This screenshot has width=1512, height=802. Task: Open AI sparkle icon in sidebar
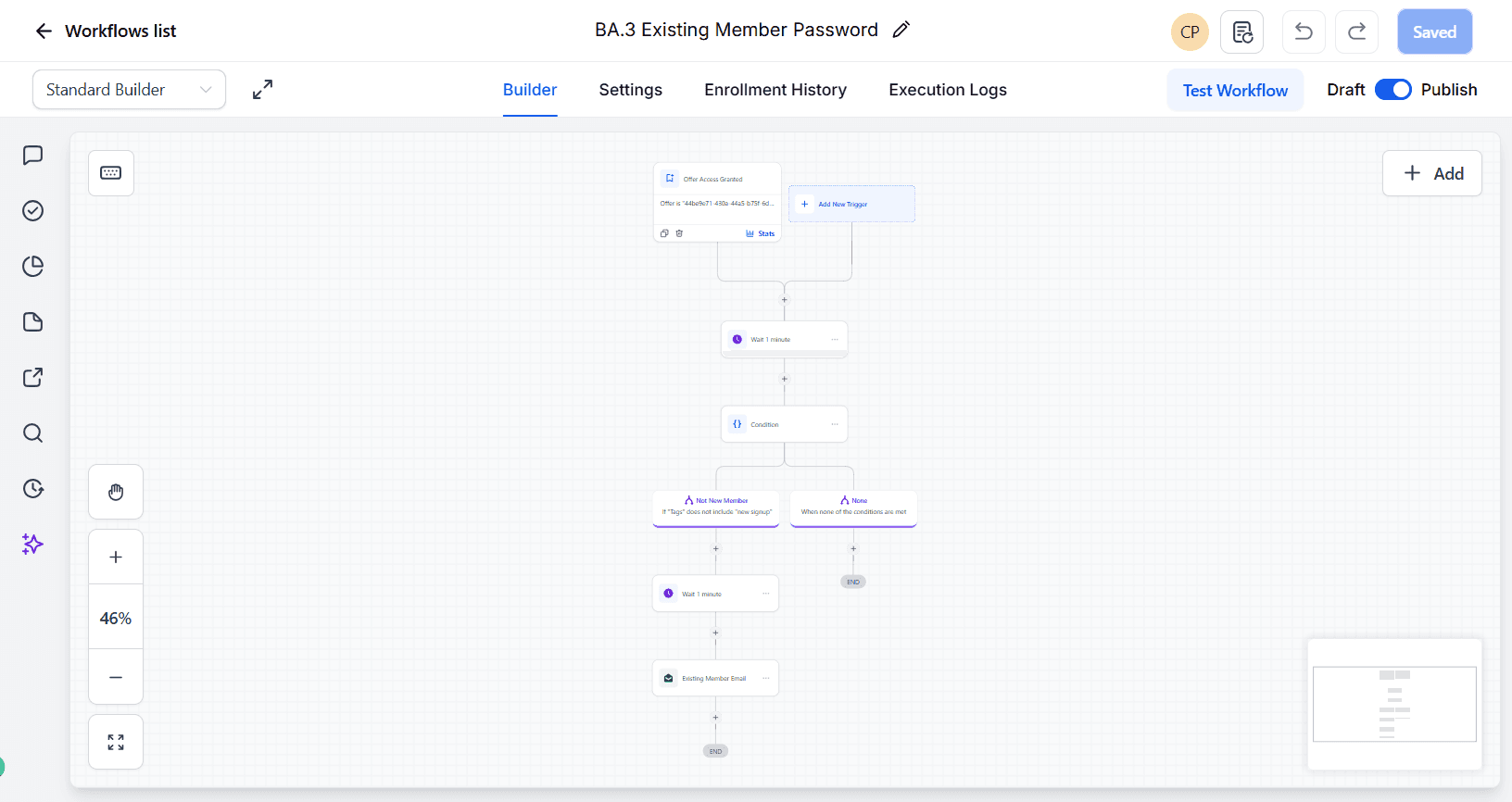click(x=32, y=545)
